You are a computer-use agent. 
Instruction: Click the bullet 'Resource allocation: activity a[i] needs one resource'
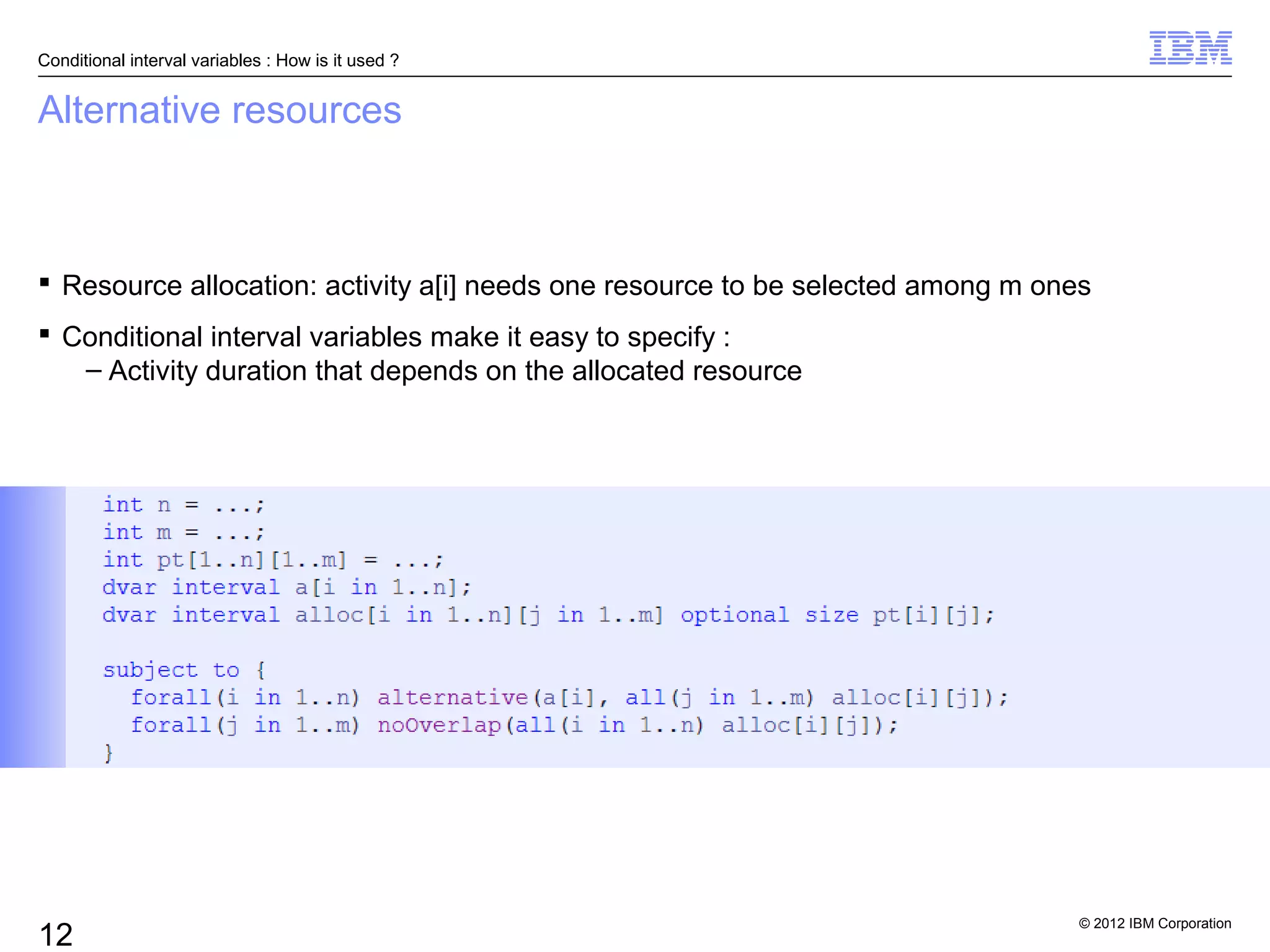[x=576, y=286]
